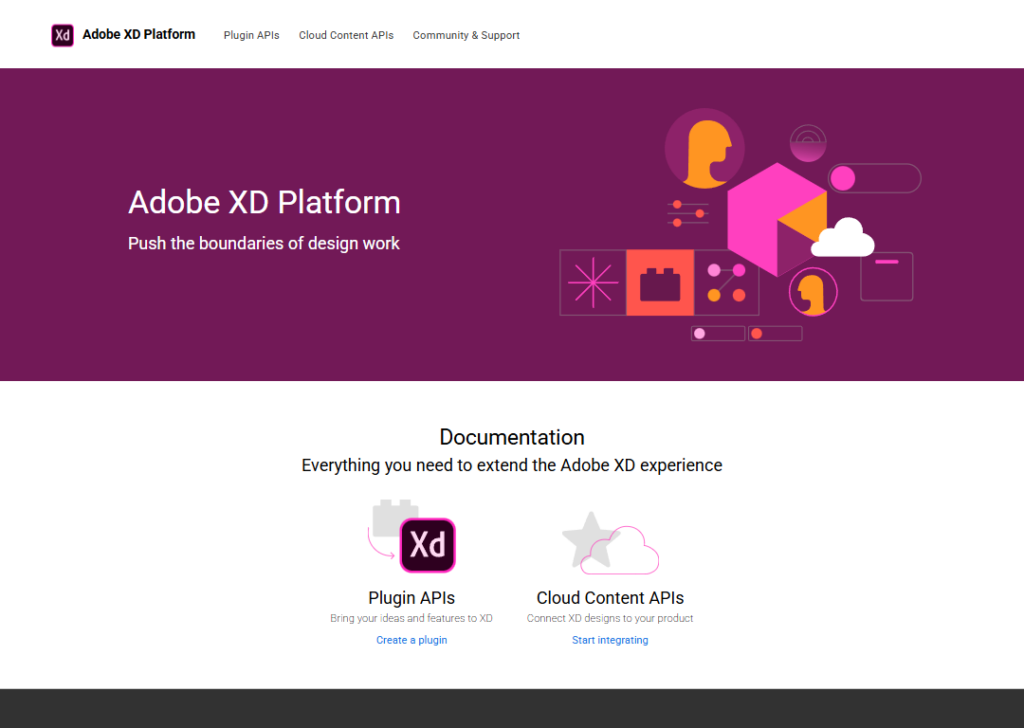Click the orange brick block in the illustration
The image size is (1024, 728).
click(660, 281)
